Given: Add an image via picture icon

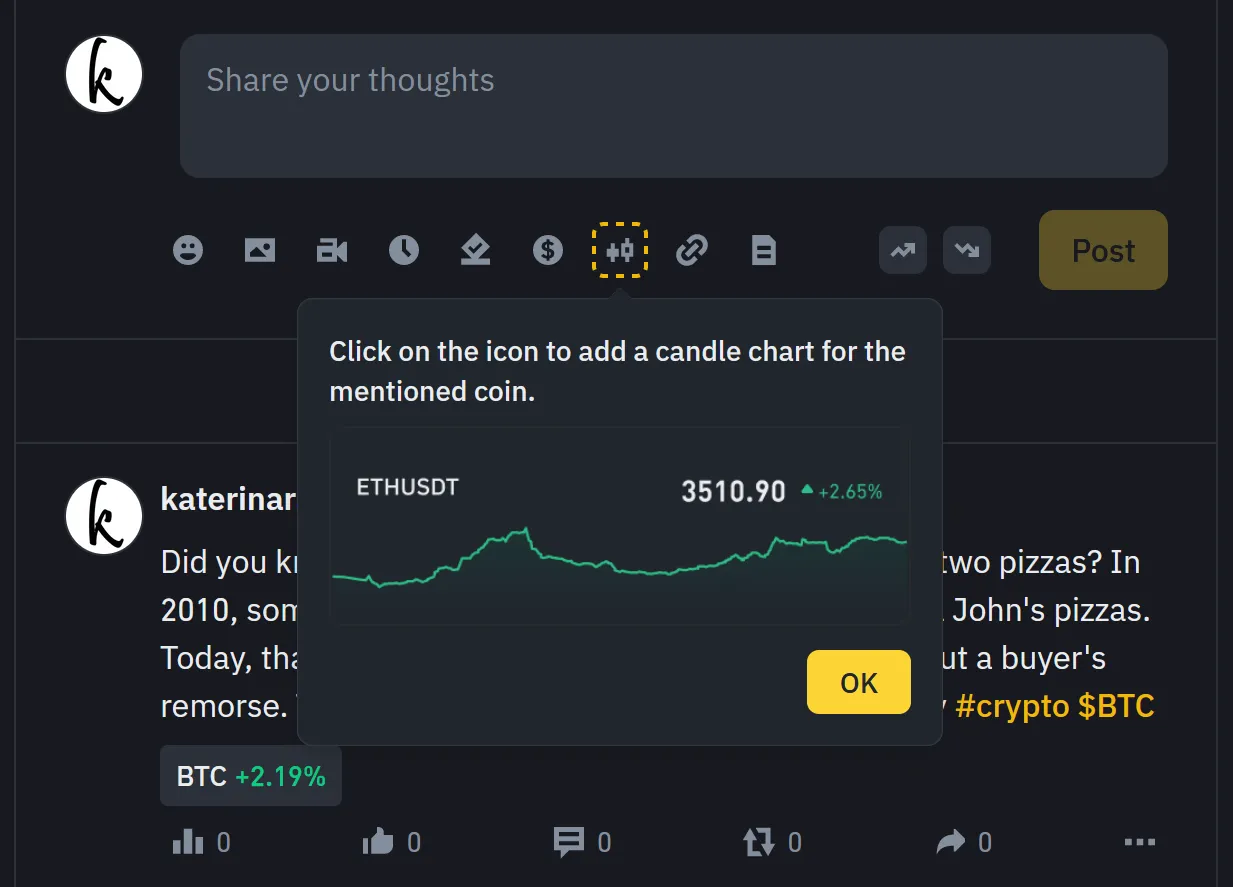Looking at the screenshot, I should click(260, 250).
